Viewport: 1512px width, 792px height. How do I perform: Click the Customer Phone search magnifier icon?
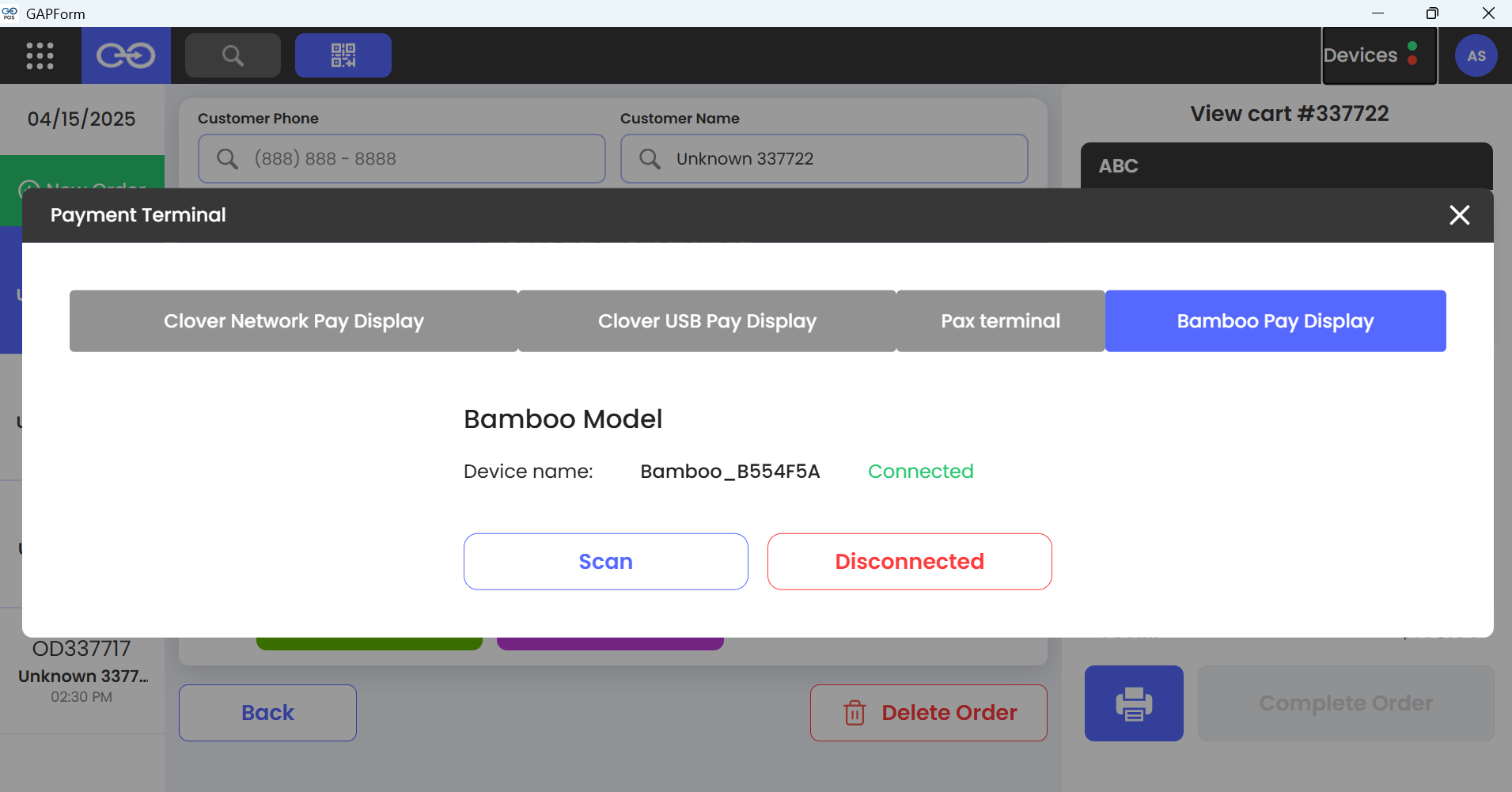[x=228, y=159]
